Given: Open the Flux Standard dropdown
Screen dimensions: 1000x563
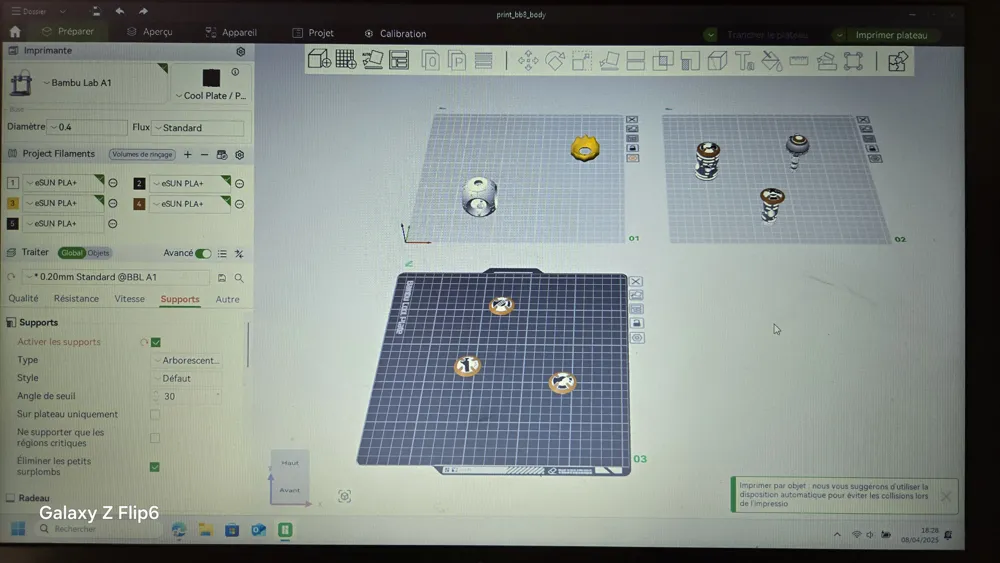Looking at the screenshot, I should 198,128.
